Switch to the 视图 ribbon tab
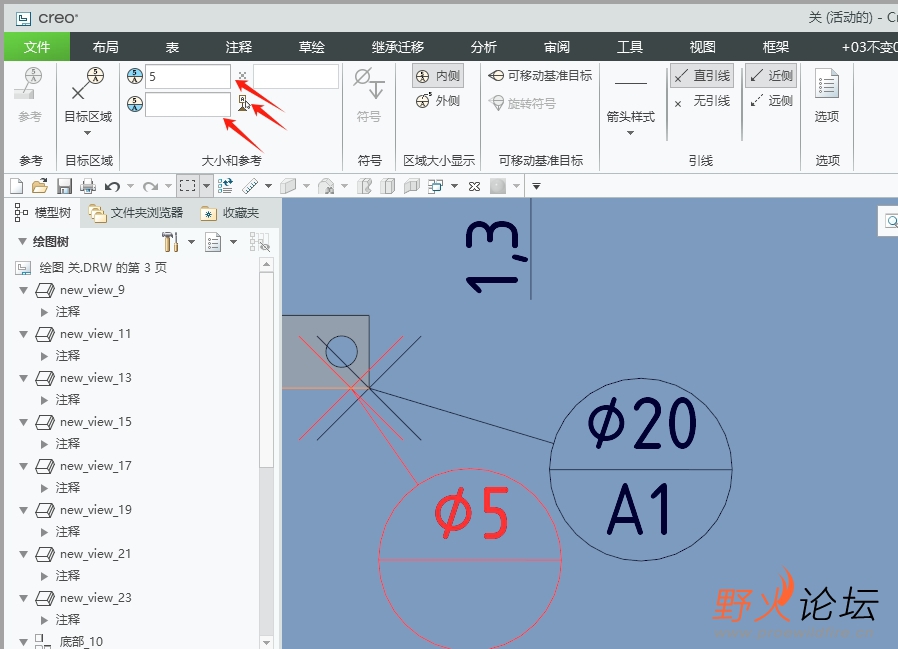 [703, 47]
